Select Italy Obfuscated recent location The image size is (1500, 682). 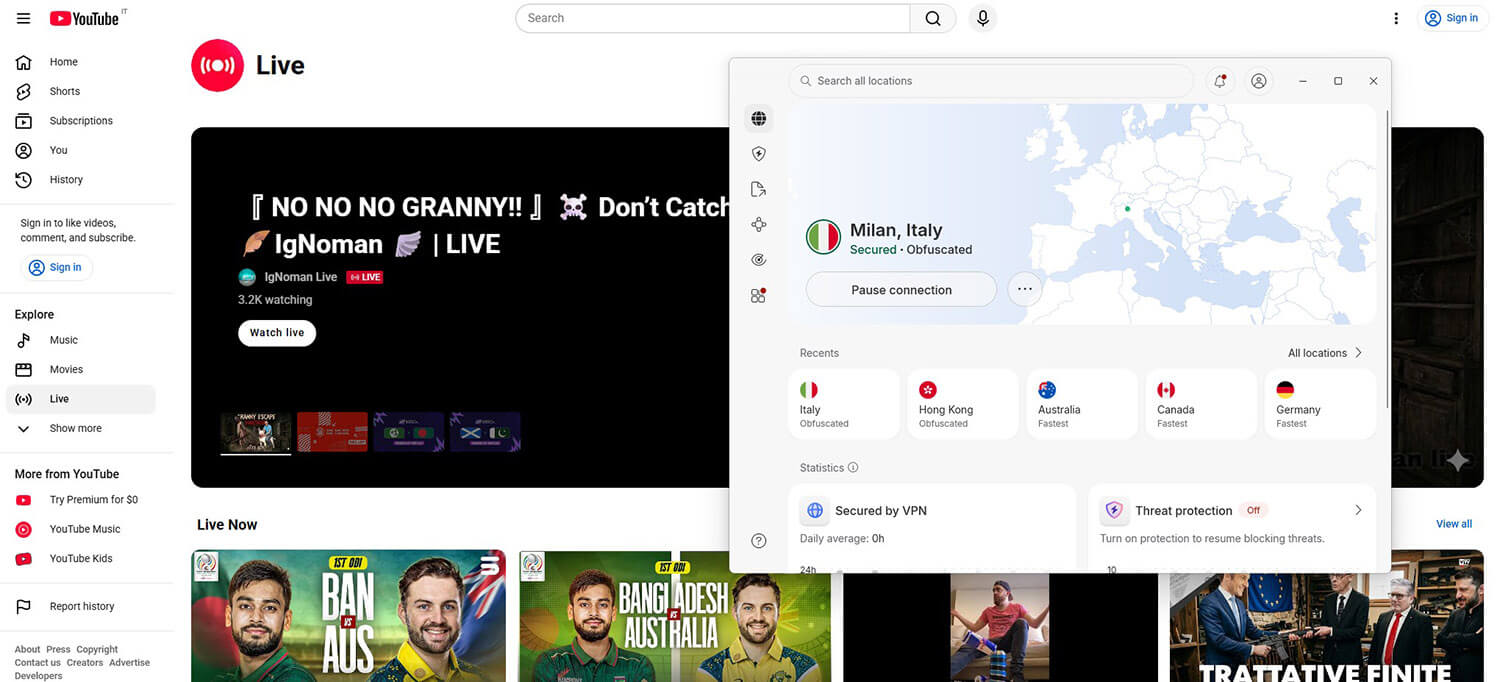(x=843, y=404)
